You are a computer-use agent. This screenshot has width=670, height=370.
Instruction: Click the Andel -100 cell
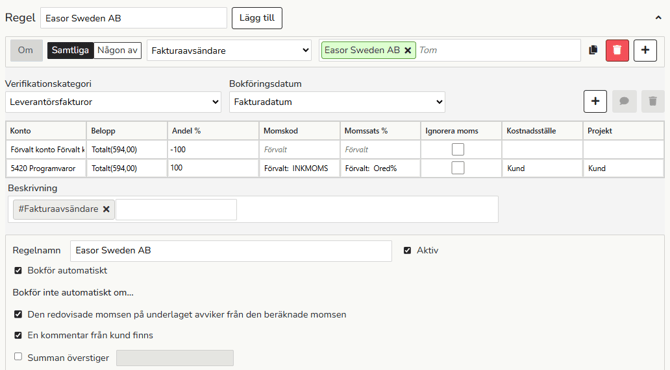pos(213,150)
